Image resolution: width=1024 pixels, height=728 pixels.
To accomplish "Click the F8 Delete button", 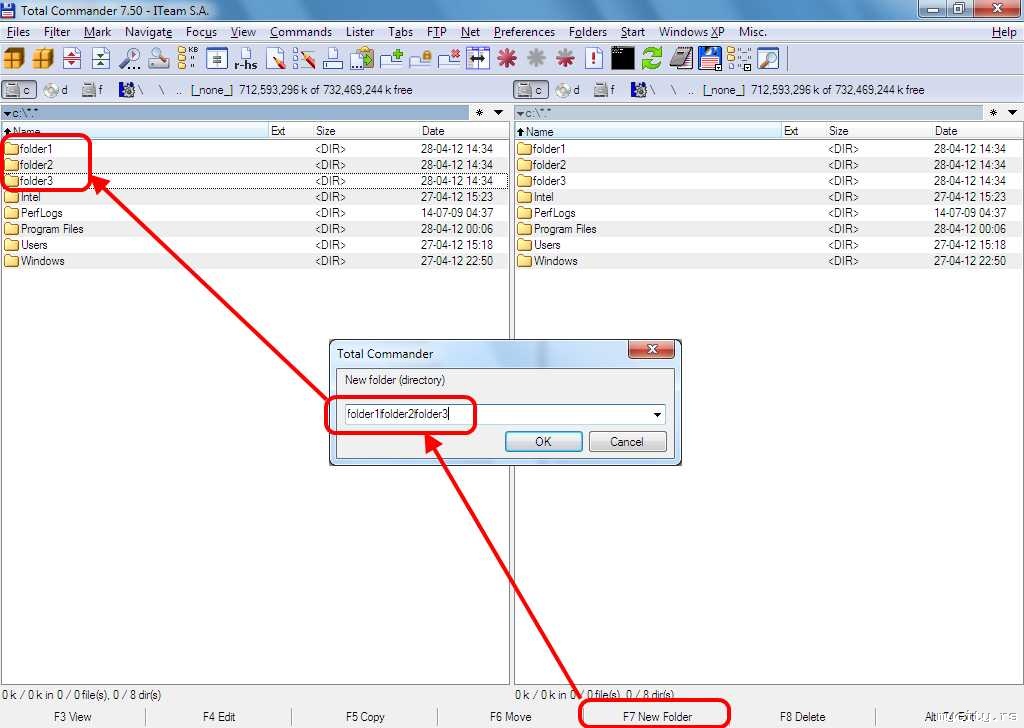I will point(803,717).
